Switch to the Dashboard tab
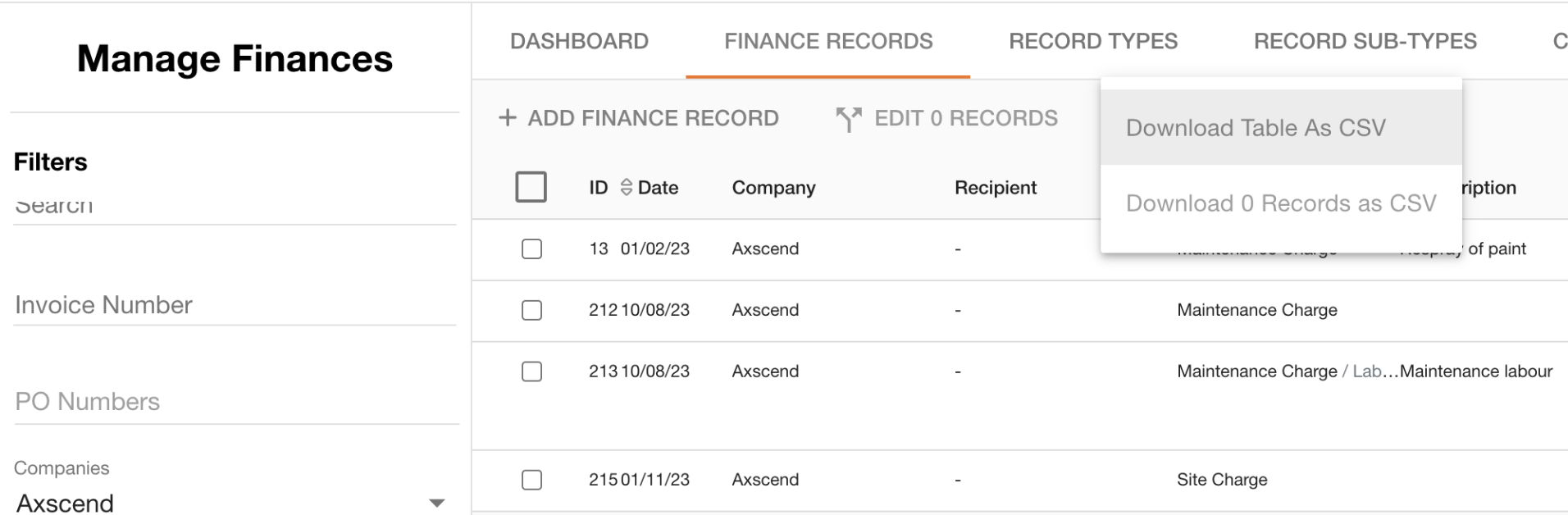Image resolution: width=1568 pixels, height=515 pixels. (x=579, y=41)
